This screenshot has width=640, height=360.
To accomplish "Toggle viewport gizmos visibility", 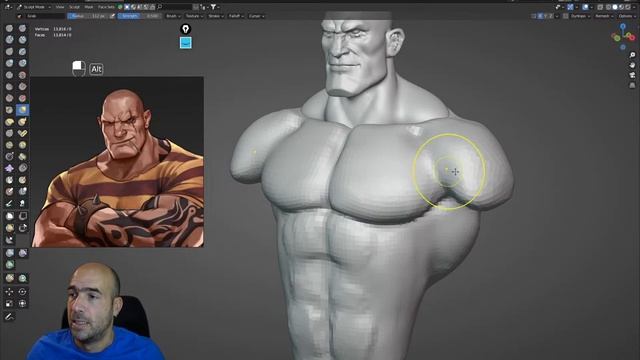I will [x=571, y=7].
